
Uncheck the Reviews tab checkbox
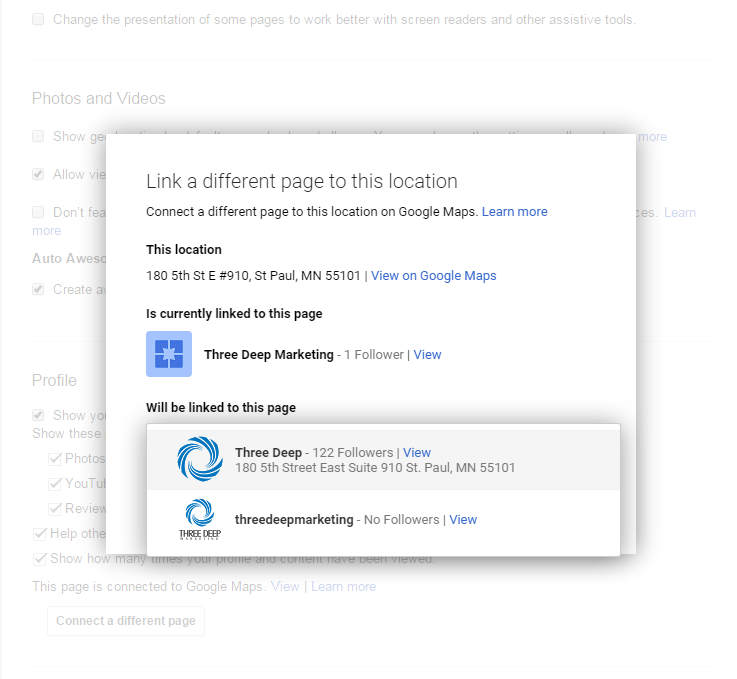(x=55, y=508)
